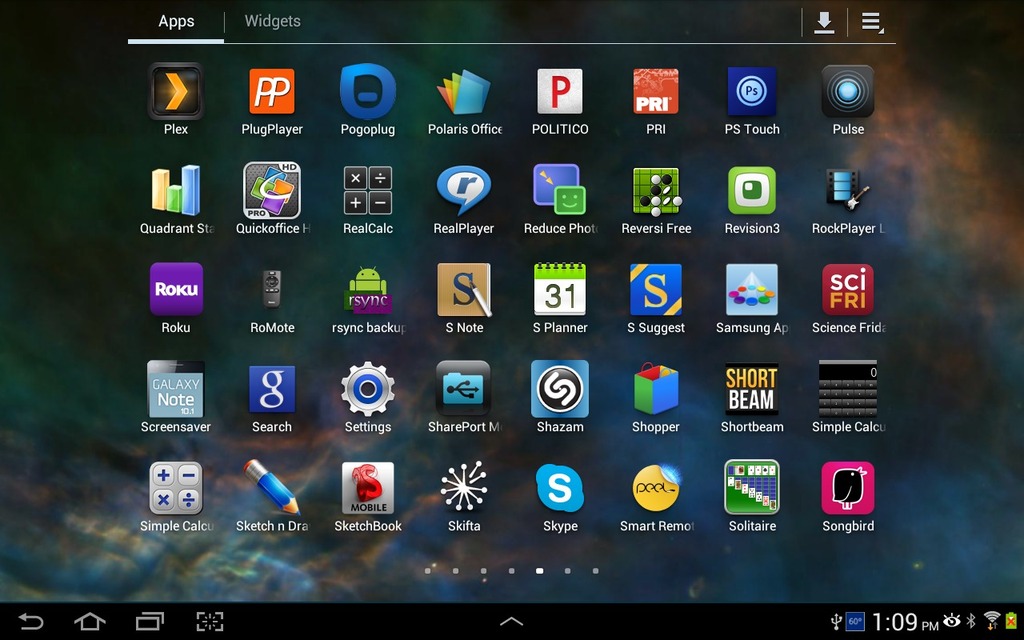Open RockPlayer Lite
The height and width of the screenshot is (640, 1024).
point(848,190)
